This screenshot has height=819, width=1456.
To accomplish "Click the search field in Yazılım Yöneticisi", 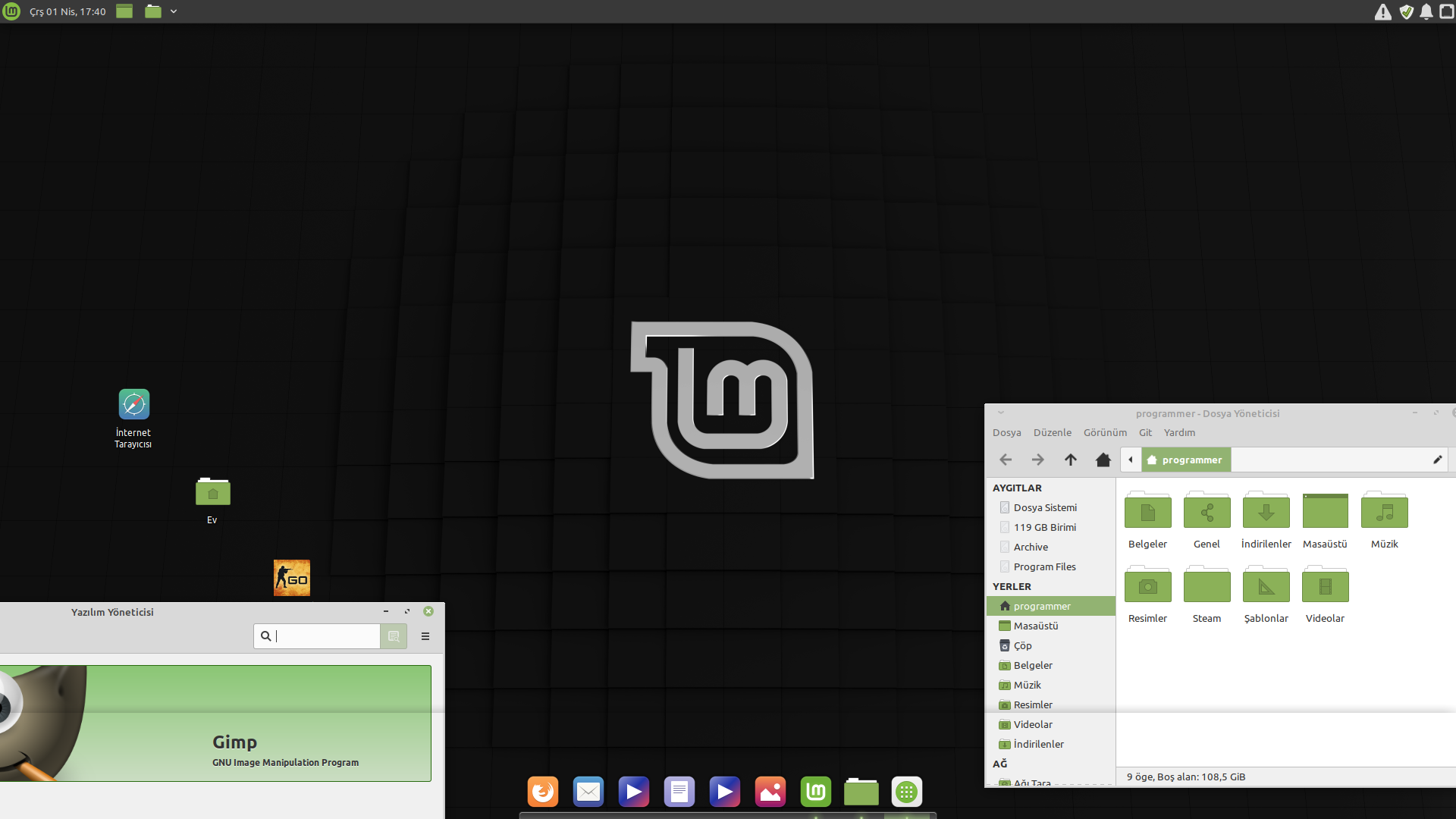I will pos(317,636).
